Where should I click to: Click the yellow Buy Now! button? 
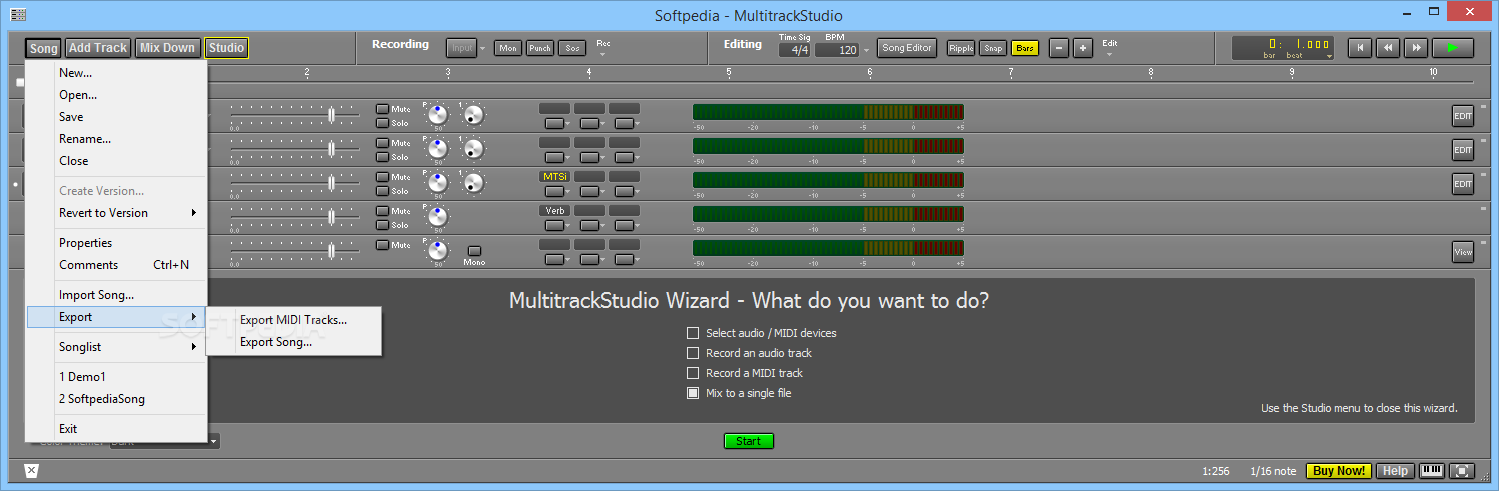(x=1339, y=471)
